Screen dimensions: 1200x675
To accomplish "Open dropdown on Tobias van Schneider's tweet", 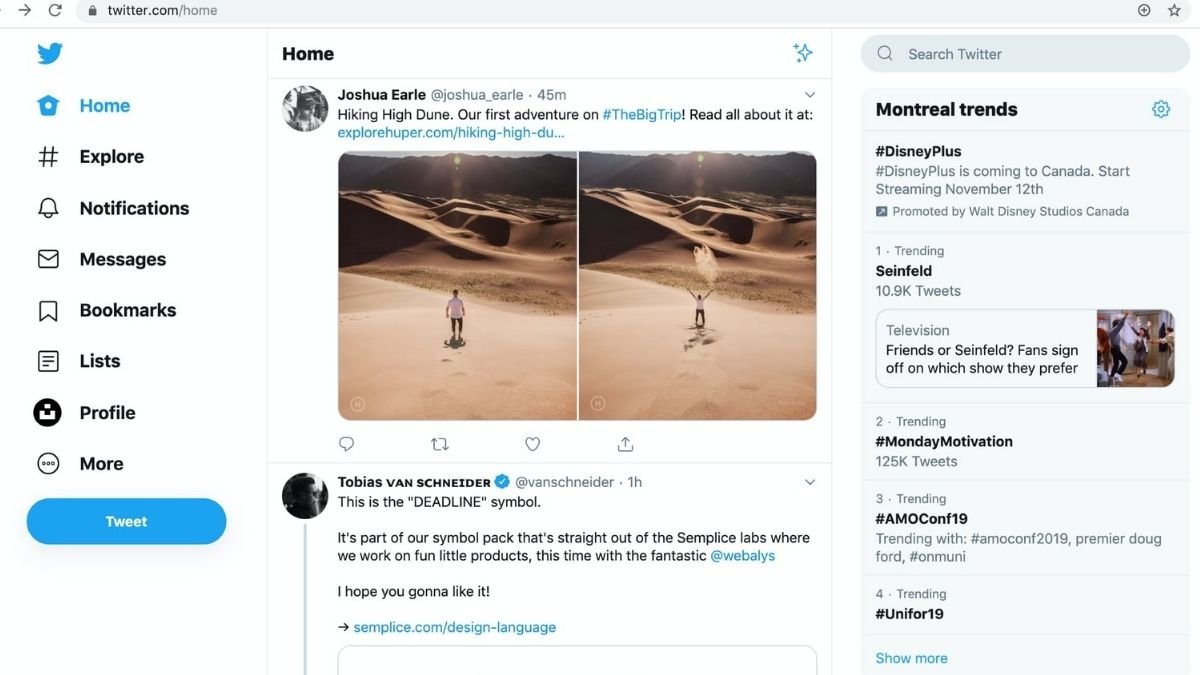I will pyautogui.click(x=810, y=482).
